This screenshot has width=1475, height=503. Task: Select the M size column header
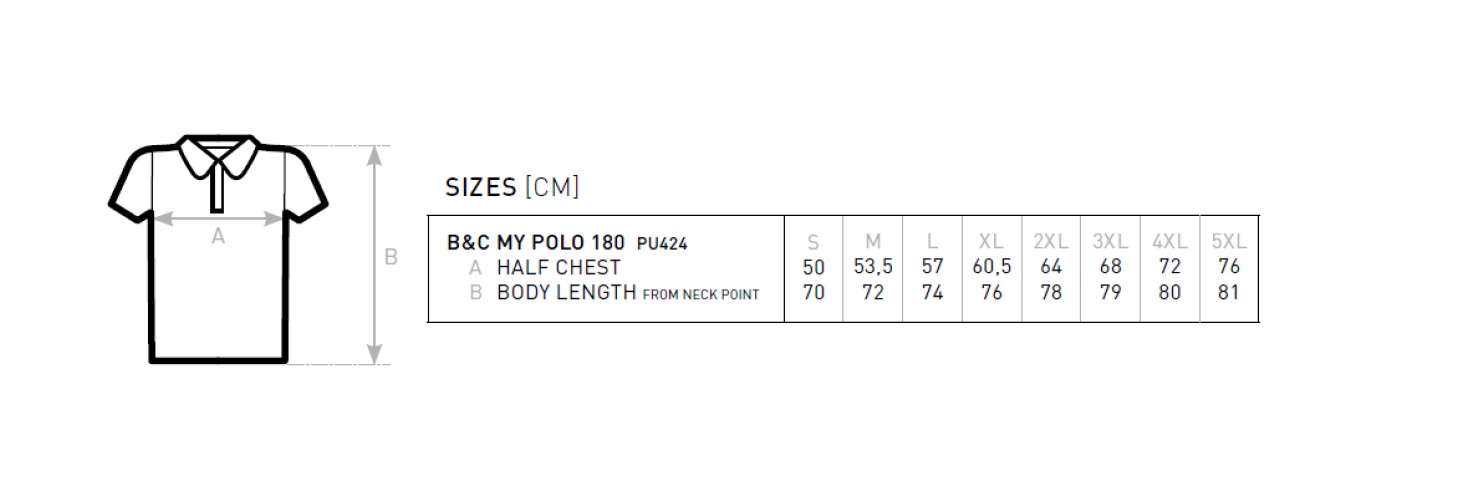pyautogui.click(x=873, y=242)
